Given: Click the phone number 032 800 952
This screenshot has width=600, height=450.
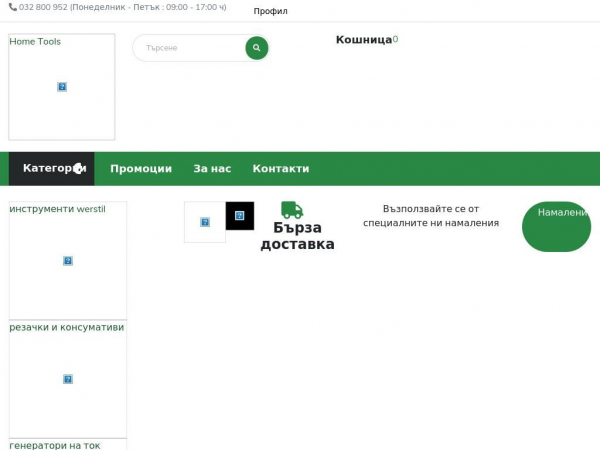Looking at the screenshot, I should [x=43, y=7].
